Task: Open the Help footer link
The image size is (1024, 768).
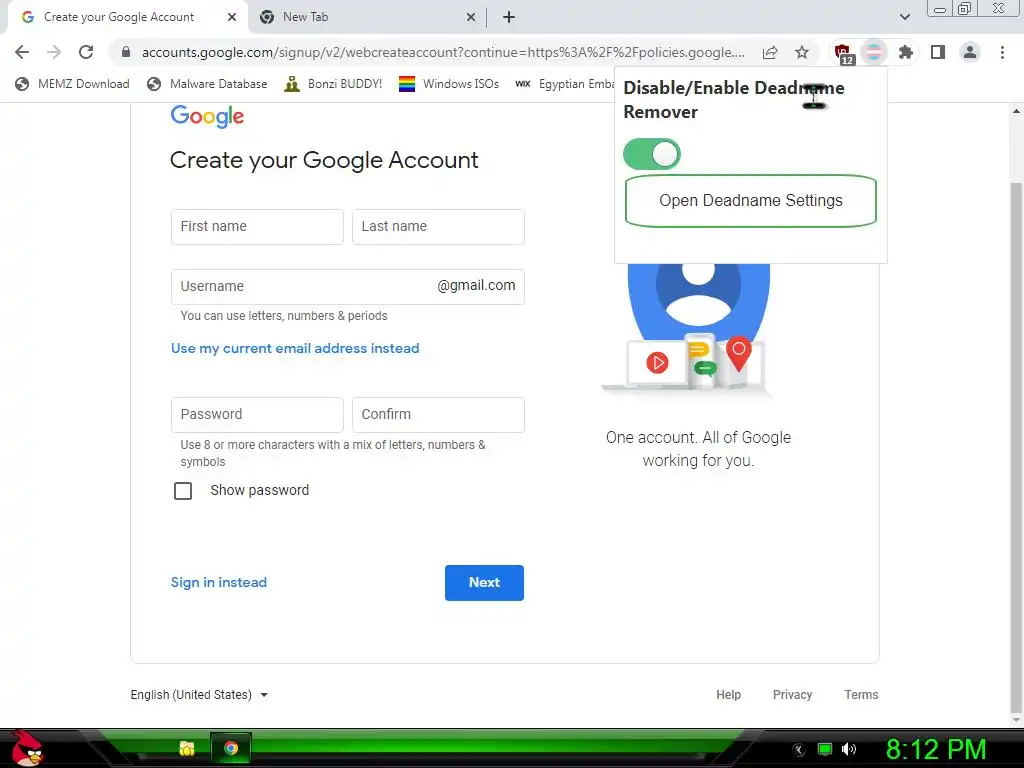Action: [x=728, y=694]
